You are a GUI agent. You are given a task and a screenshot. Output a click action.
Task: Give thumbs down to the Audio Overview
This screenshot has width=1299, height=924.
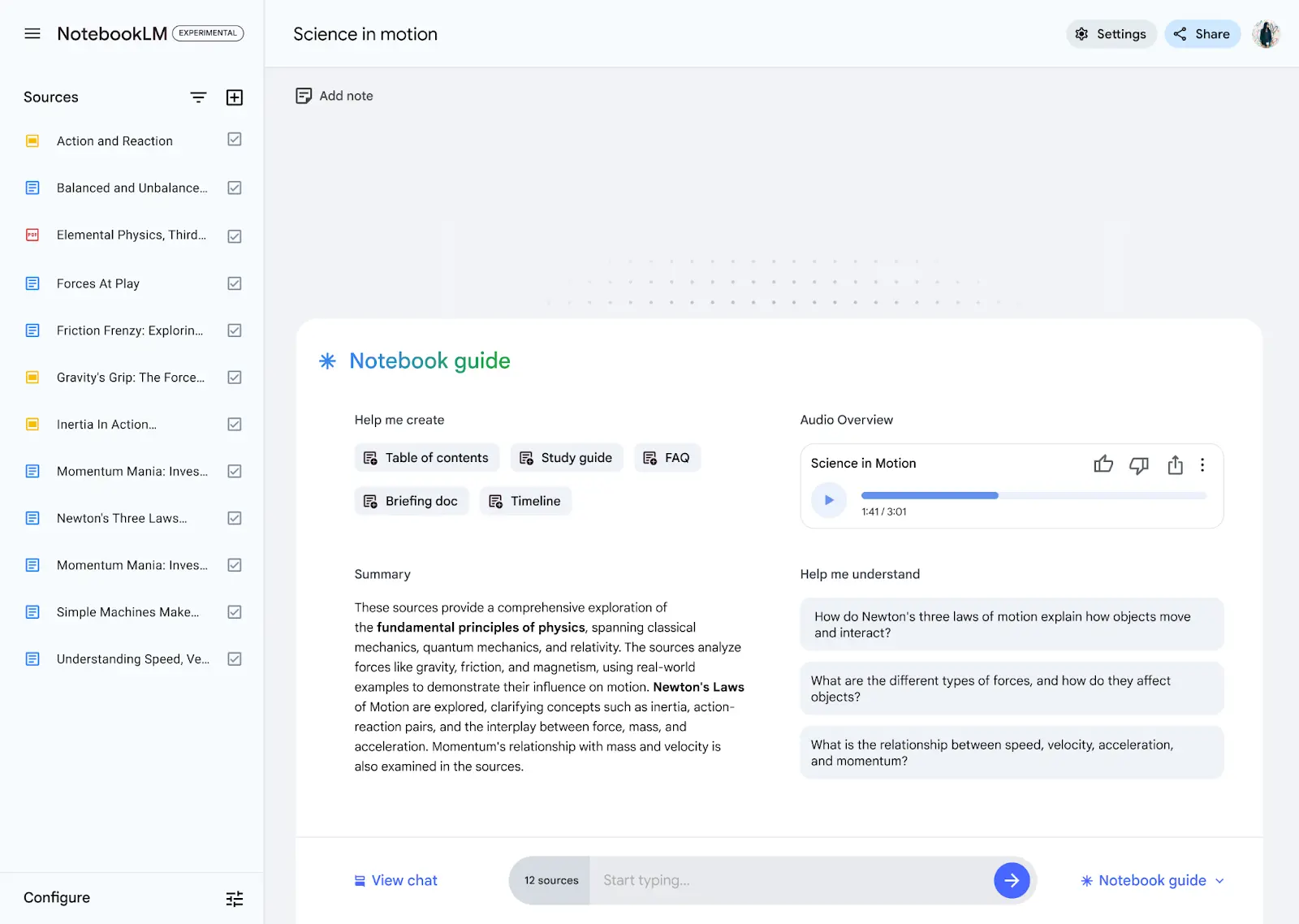[x=1139, y=464]
